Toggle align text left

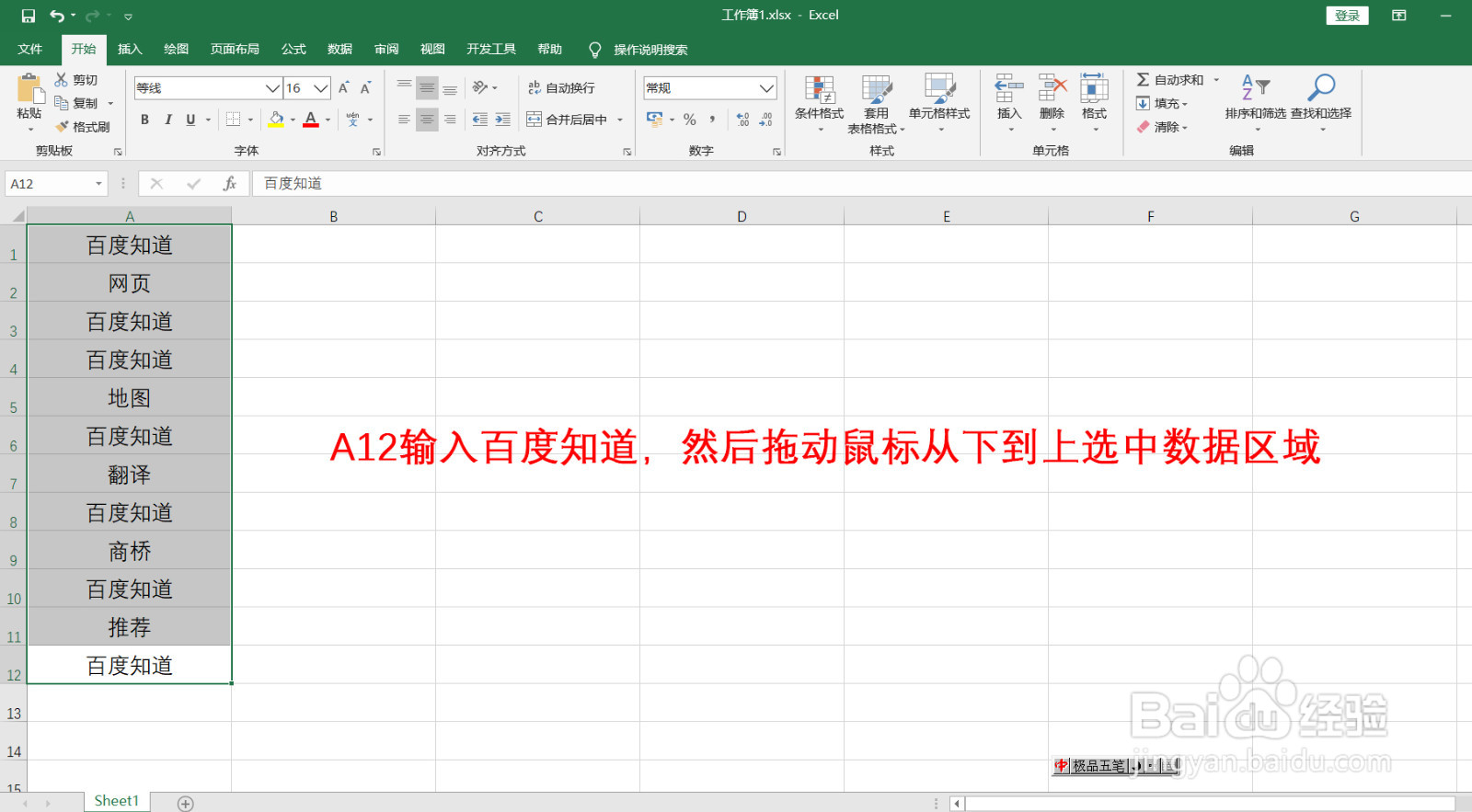404,120
